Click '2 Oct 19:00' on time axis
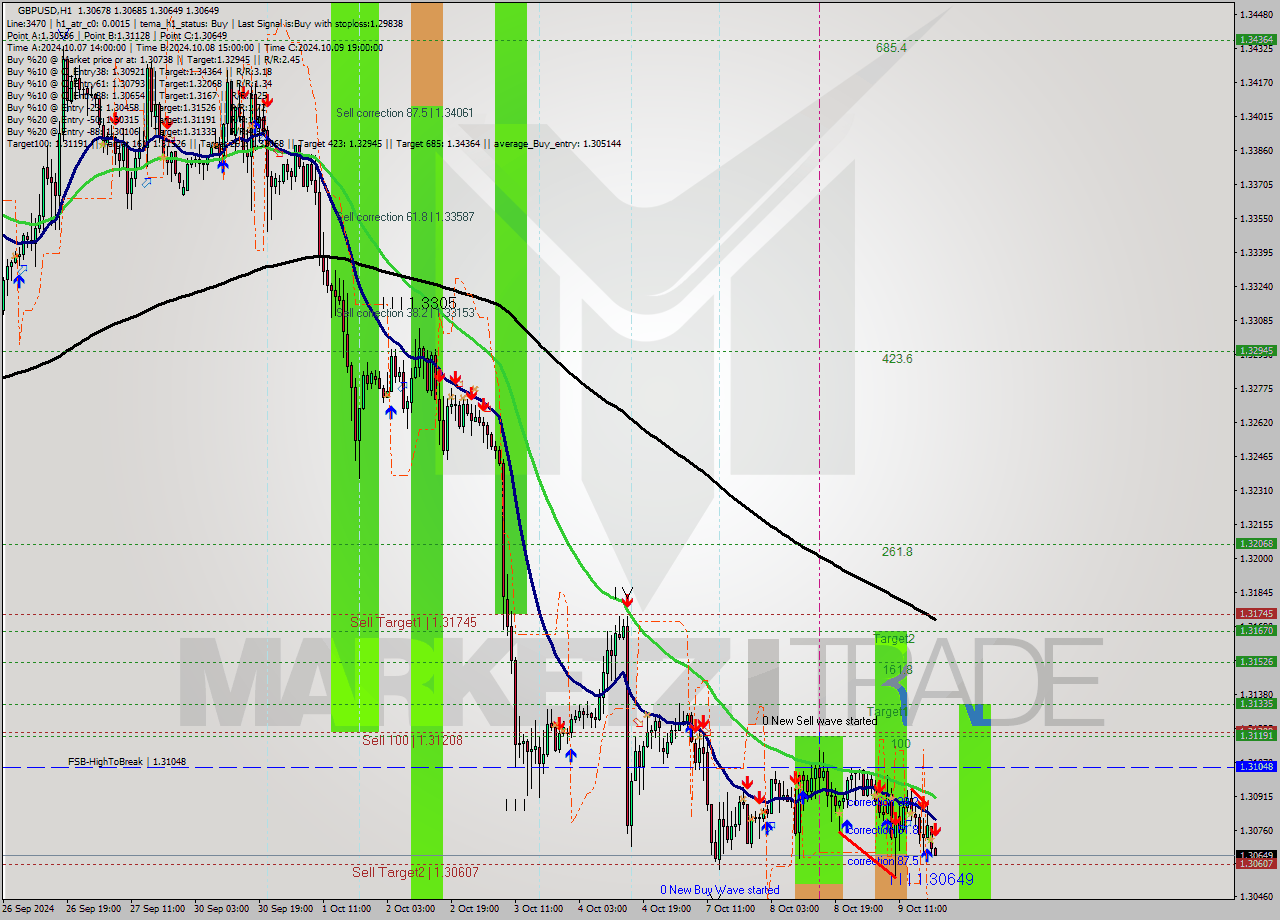The height and width of the screenshot is (920, 1280). tap(476, 909)
